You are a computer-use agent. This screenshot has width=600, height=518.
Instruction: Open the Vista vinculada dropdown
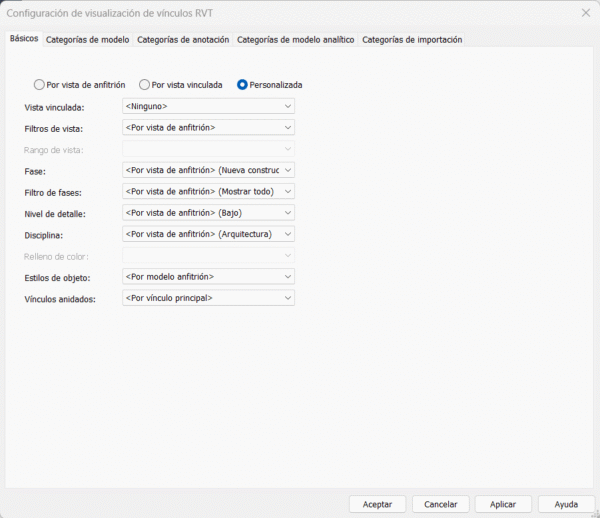208,106
